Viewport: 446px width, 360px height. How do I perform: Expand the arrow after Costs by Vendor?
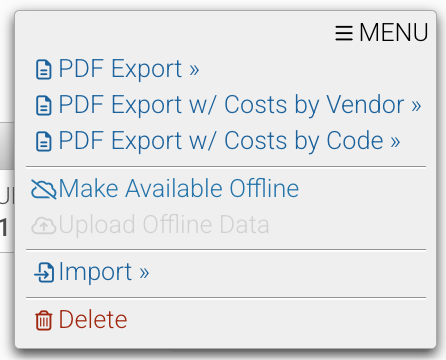[416, 106]
